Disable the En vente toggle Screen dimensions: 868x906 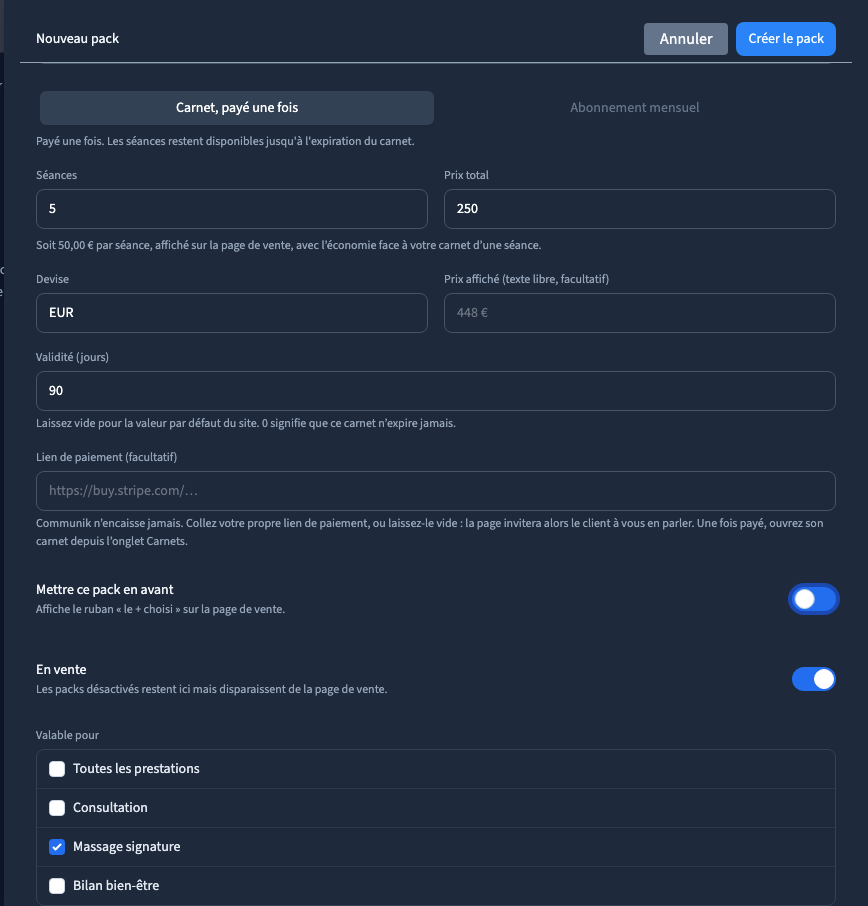814,679
